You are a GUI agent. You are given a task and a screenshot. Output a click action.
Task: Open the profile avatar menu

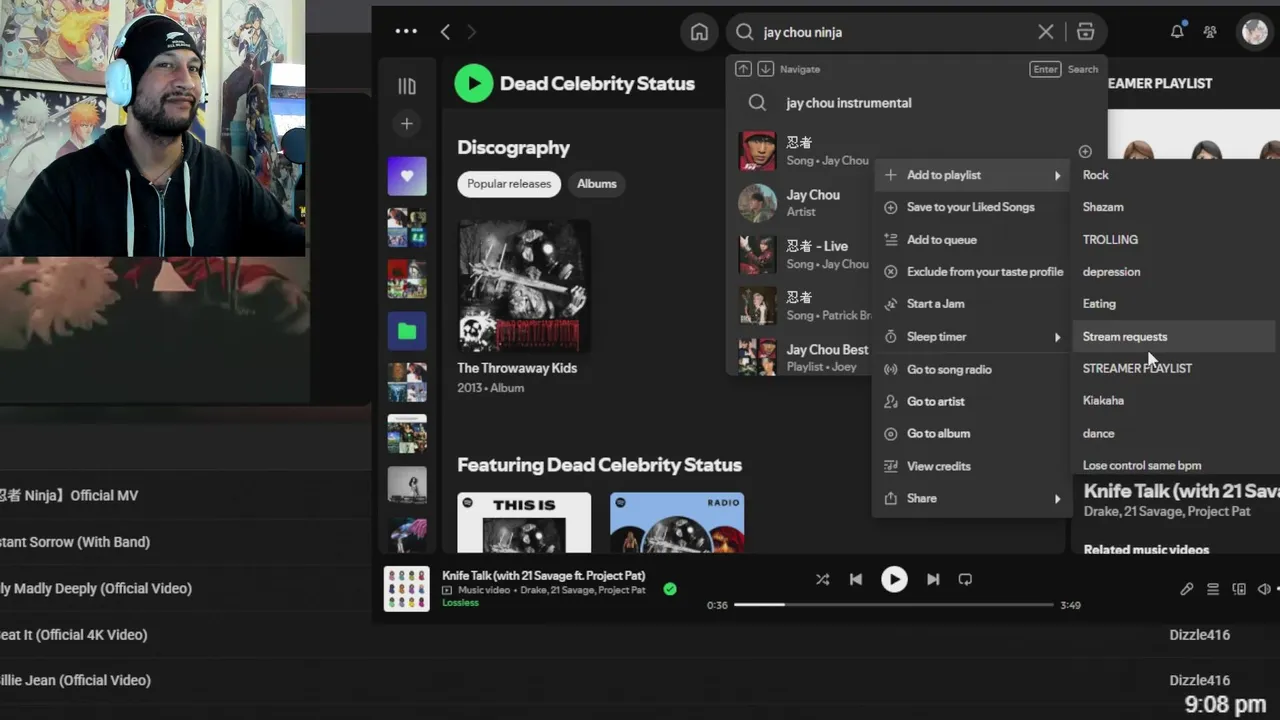point(1254,32)
